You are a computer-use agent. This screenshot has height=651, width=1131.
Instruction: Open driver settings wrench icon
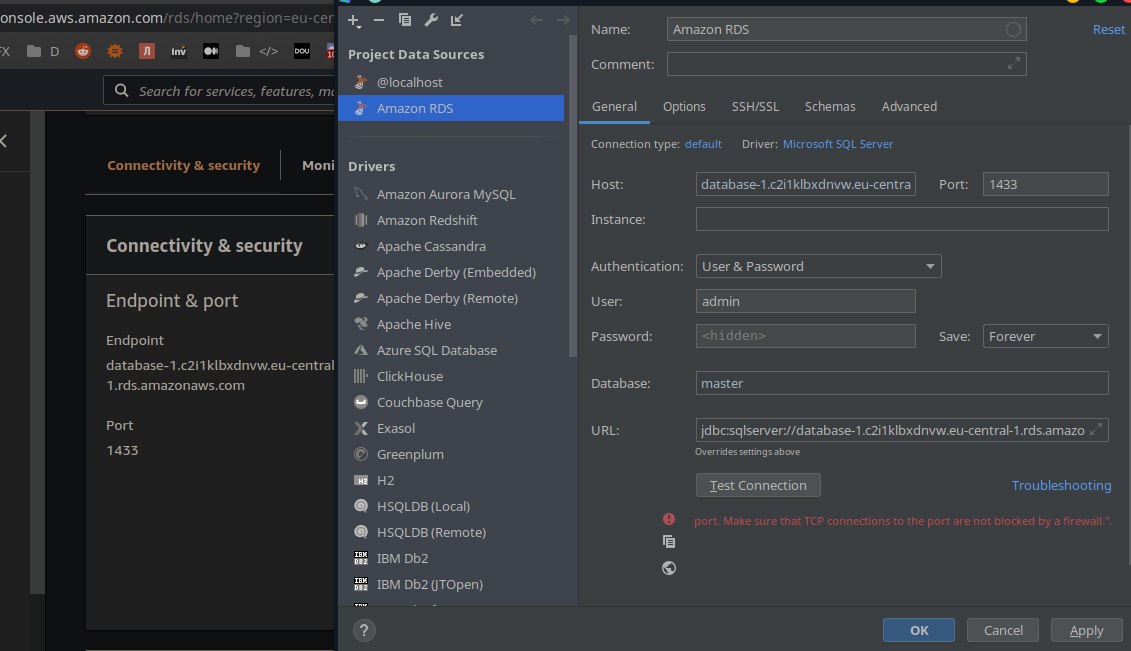(431, 20)
